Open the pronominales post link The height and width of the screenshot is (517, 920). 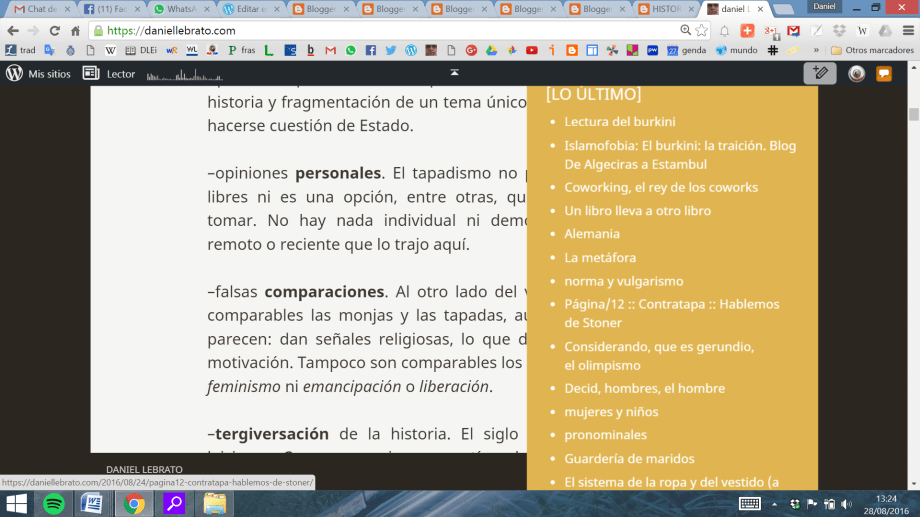(x=606, y=435)
